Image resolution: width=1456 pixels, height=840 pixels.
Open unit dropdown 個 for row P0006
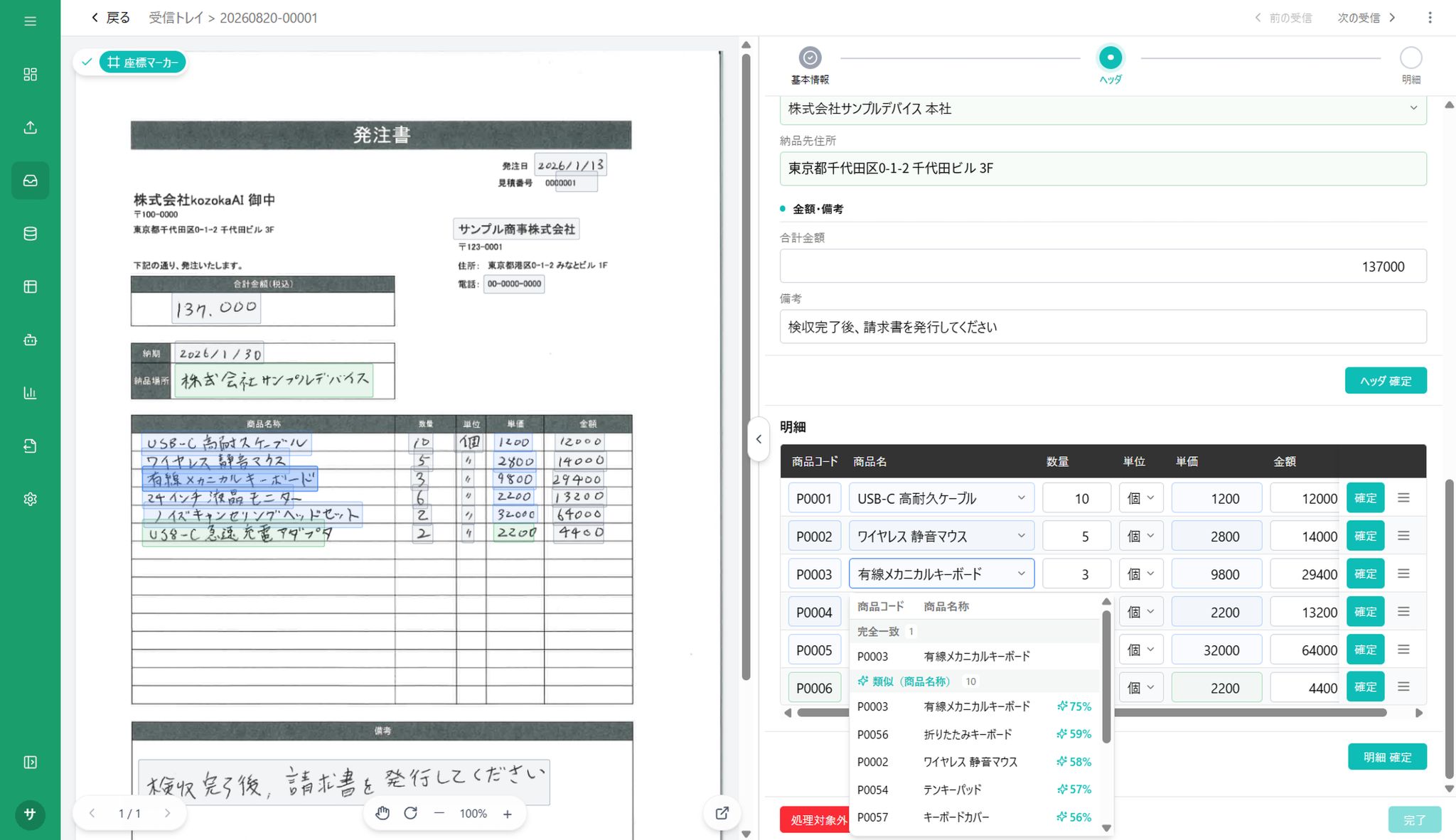[1141, 687]
